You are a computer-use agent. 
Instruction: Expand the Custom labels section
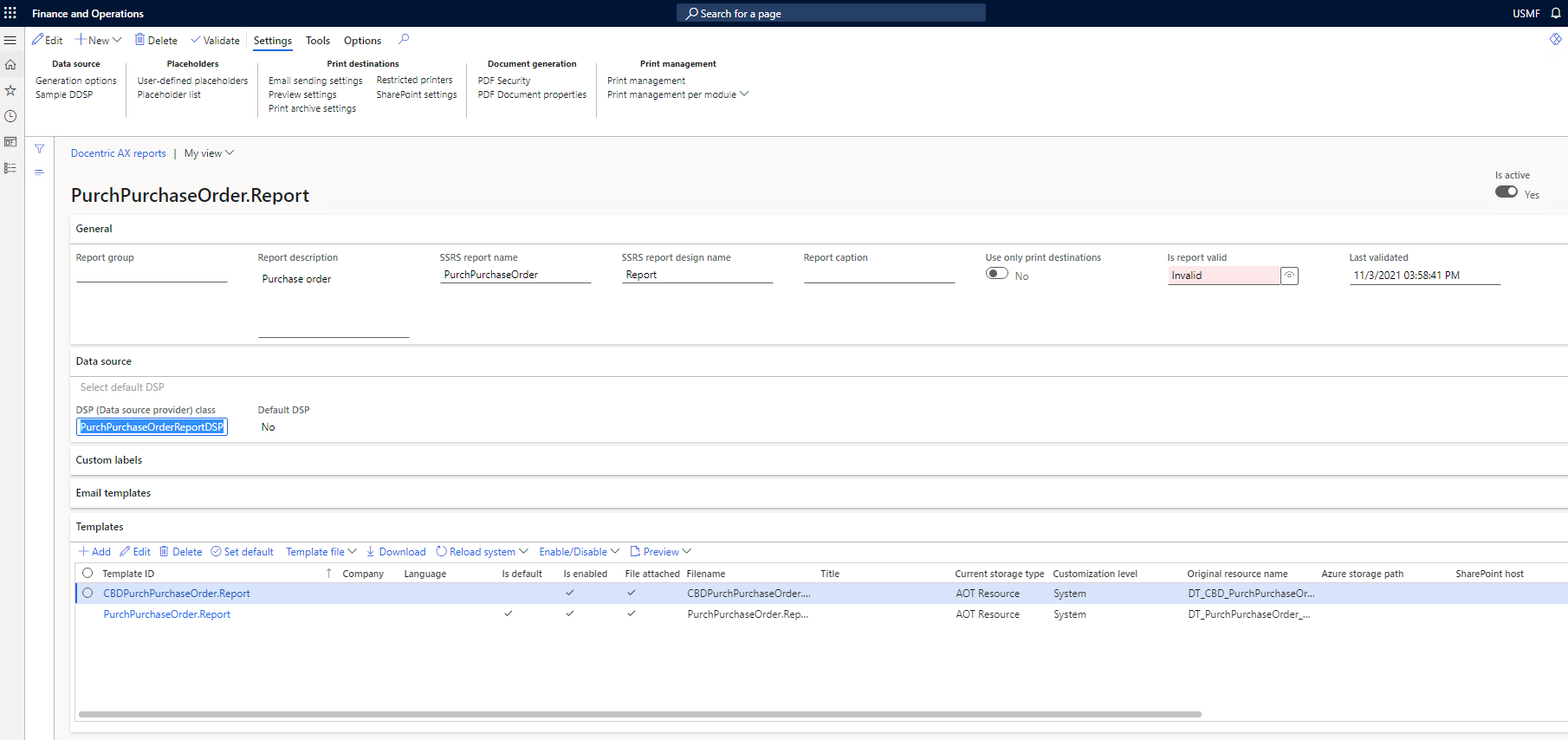click(109, 460)
